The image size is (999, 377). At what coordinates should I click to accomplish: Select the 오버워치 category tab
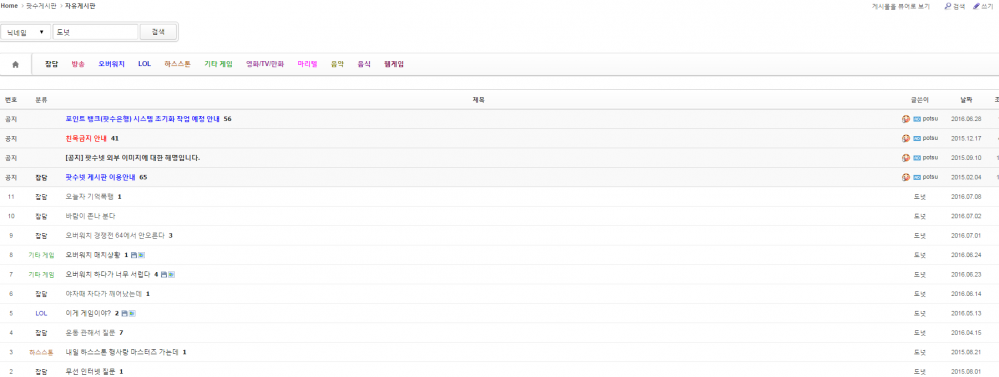111,64
